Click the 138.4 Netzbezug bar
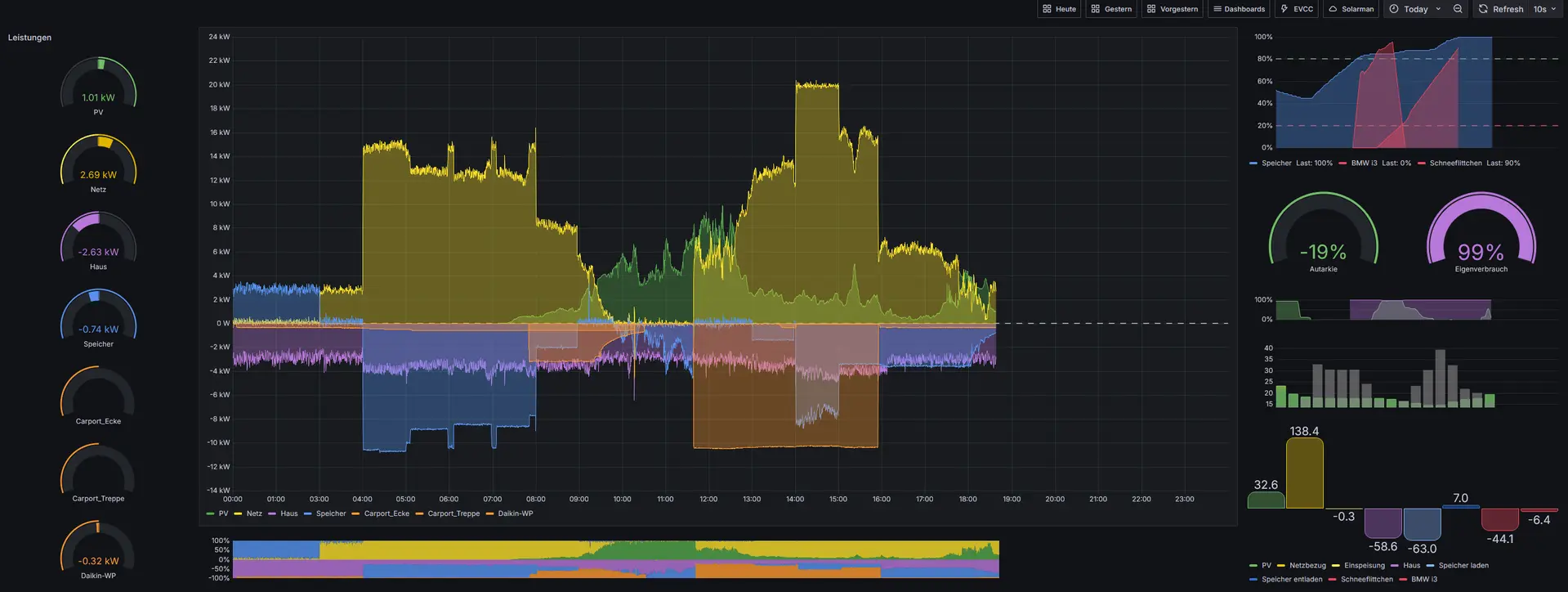The image size is (1568, 592). tap(1304, 473)
